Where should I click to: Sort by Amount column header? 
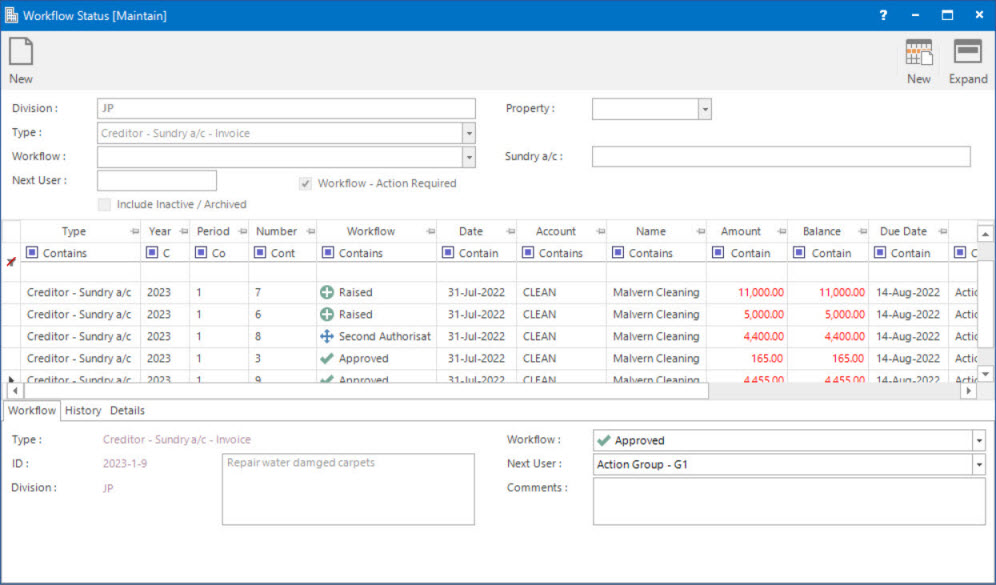741,232
